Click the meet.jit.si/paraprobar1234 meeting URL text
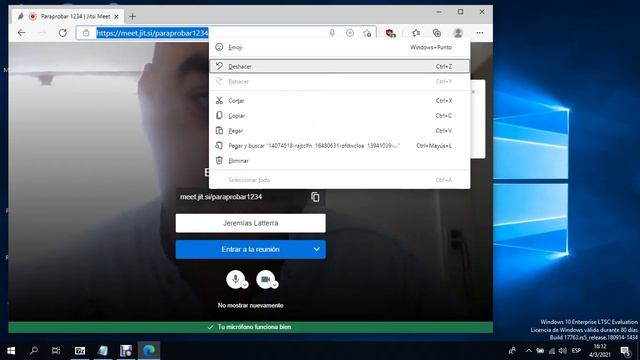This screenshot has width=640, height=360. [x=221, y=197]
